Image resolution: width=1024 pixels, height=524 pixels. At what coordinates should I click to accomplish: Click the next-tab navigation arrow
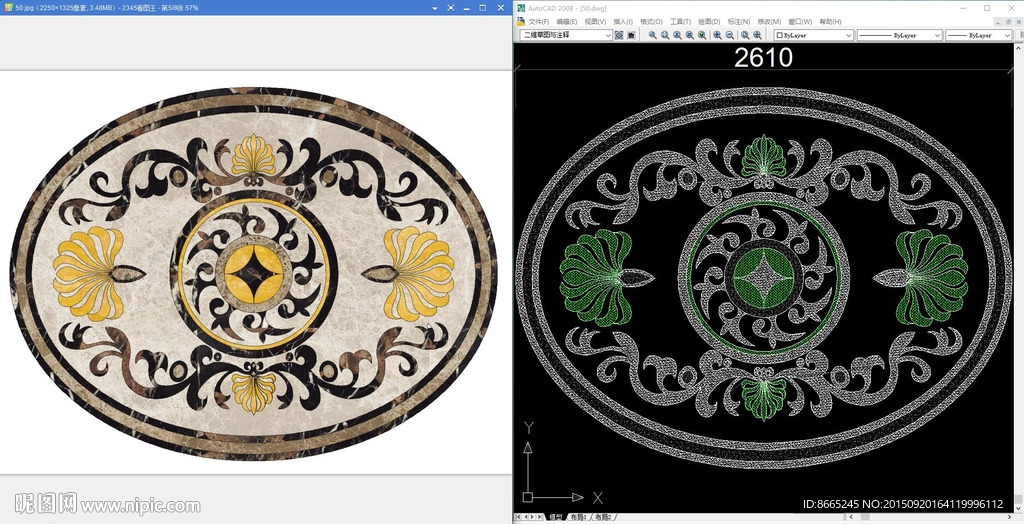[x=533, y=517]
